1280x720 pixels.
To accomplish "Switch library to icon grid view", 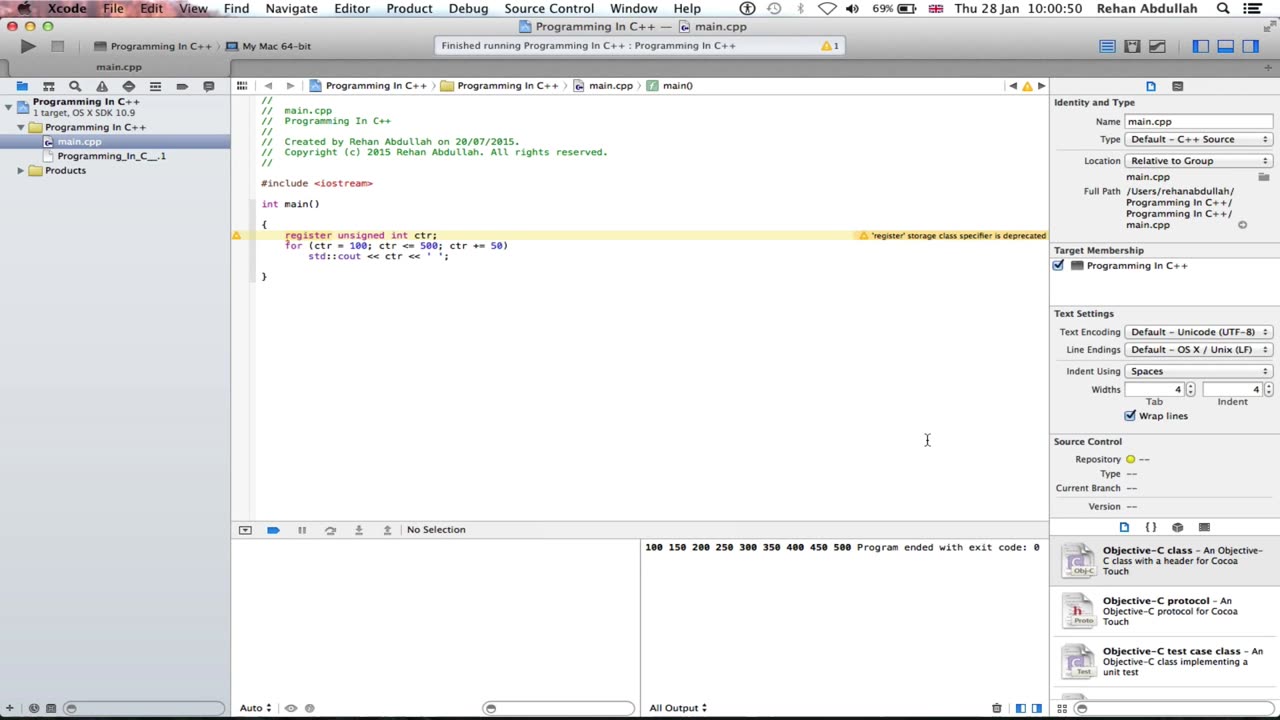I will [x=1062, y=708].
